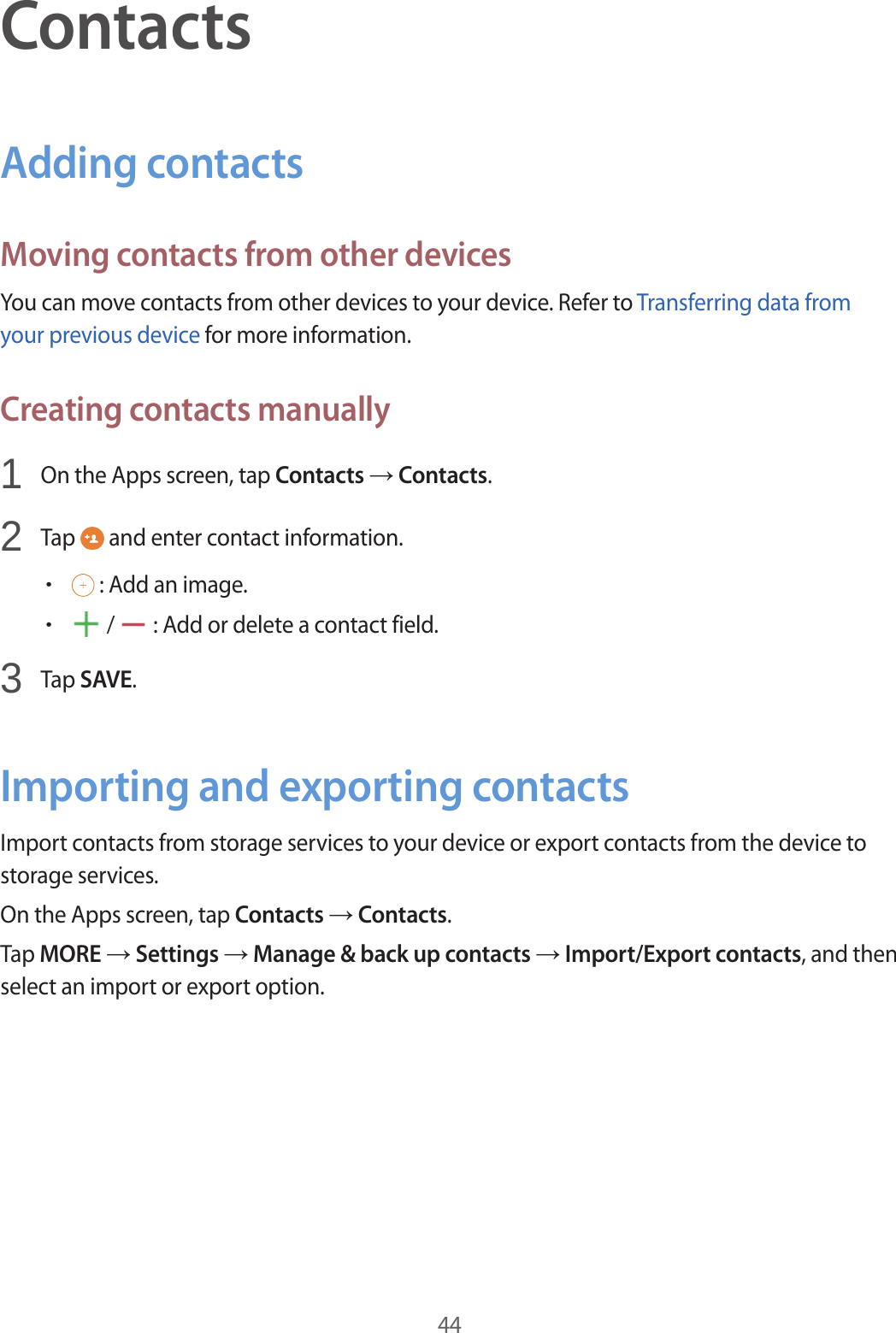Click step number 1
Screen dimensions: 896x1333
[x=11, y=475]
